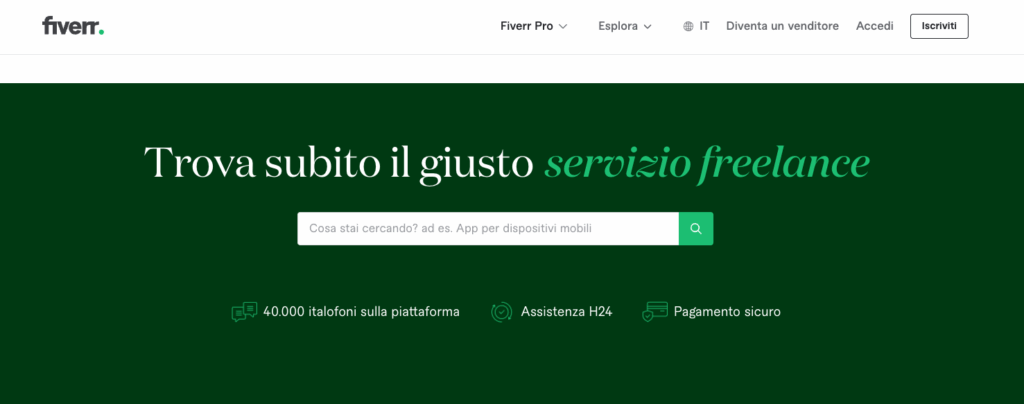This screenshot has width=1024, height=404.
Task: Click the Fiverr logo
Action: click(72, 26)
